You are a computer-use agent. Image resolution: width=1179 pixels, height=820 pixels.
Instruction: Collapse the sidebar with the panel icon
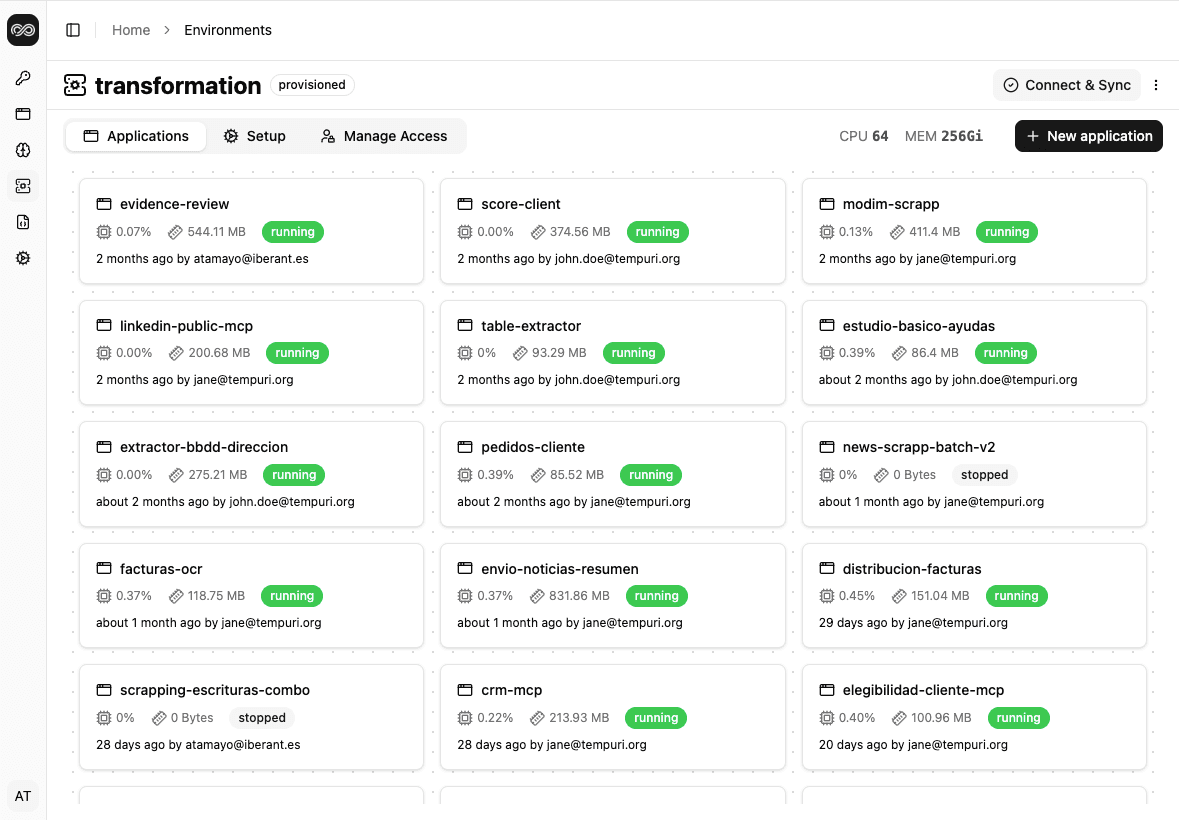coord(73,29)
